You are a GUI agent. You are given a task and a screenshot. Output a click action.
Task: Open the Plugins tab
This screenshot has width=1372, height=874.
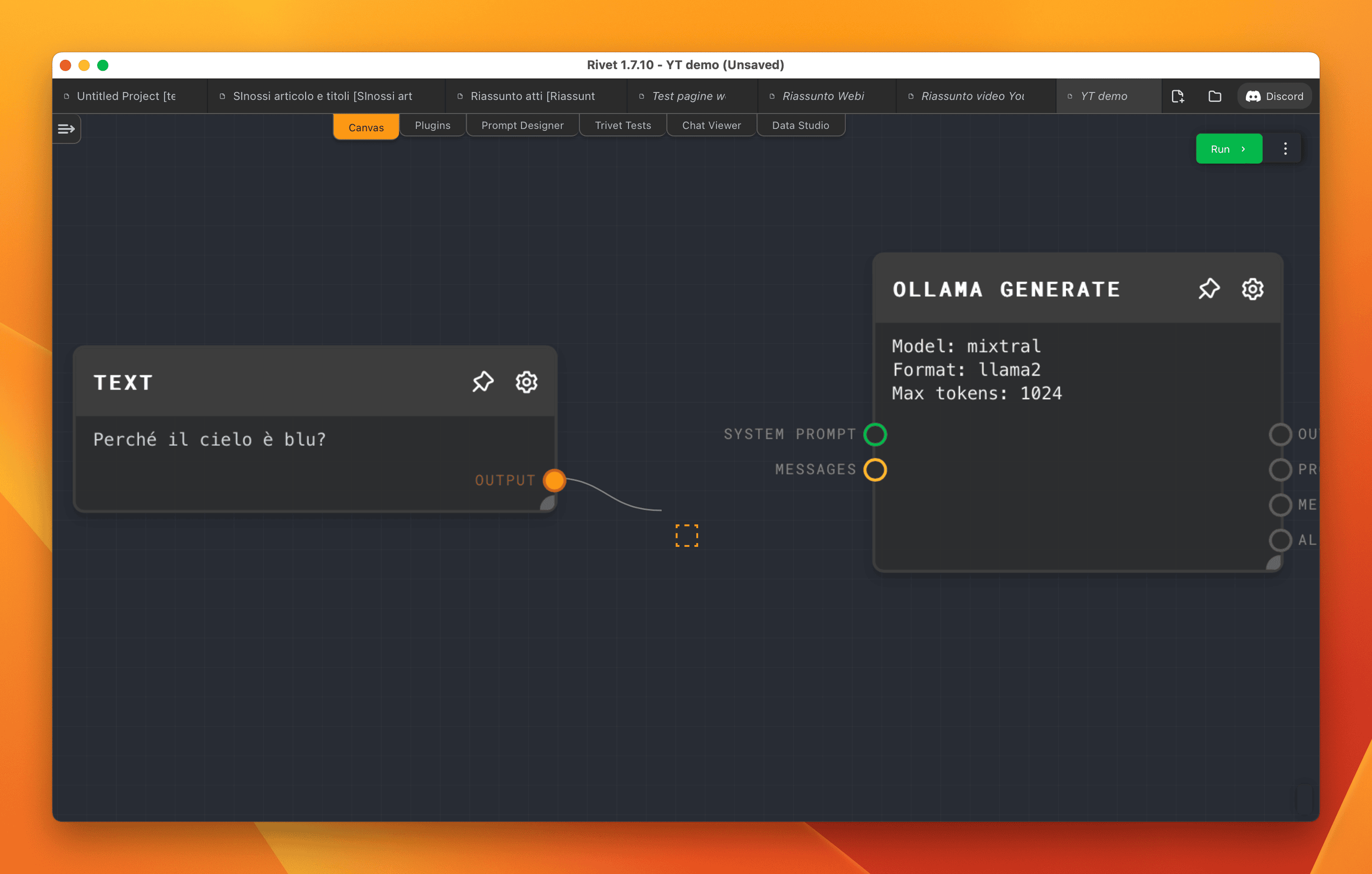432,125
